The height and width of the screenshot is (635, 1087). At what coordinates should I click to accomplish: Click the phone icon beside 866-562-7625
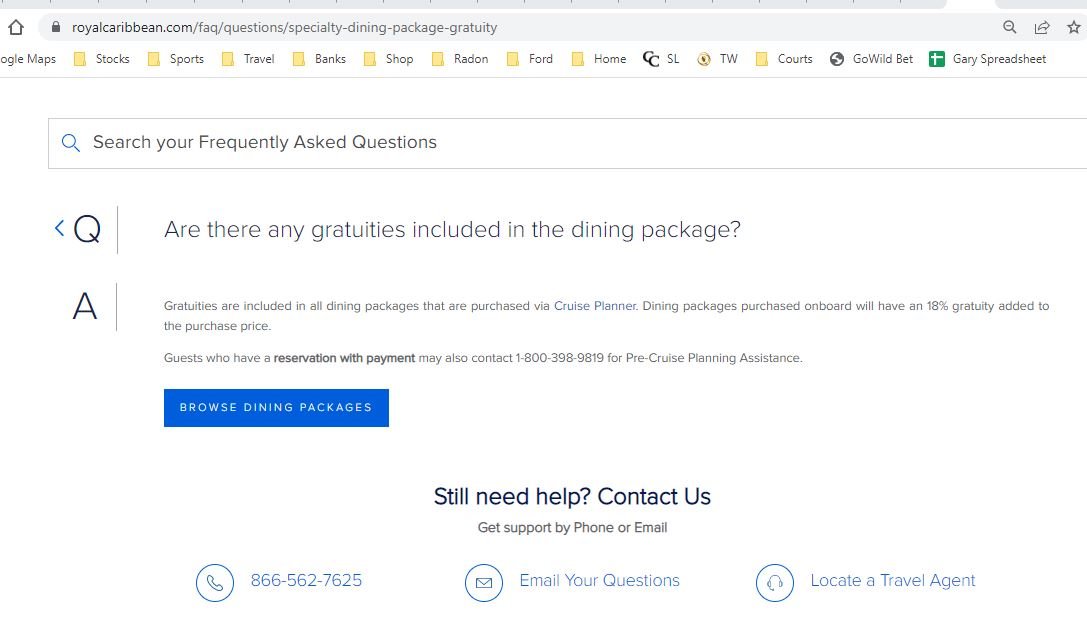click(215, 581)
